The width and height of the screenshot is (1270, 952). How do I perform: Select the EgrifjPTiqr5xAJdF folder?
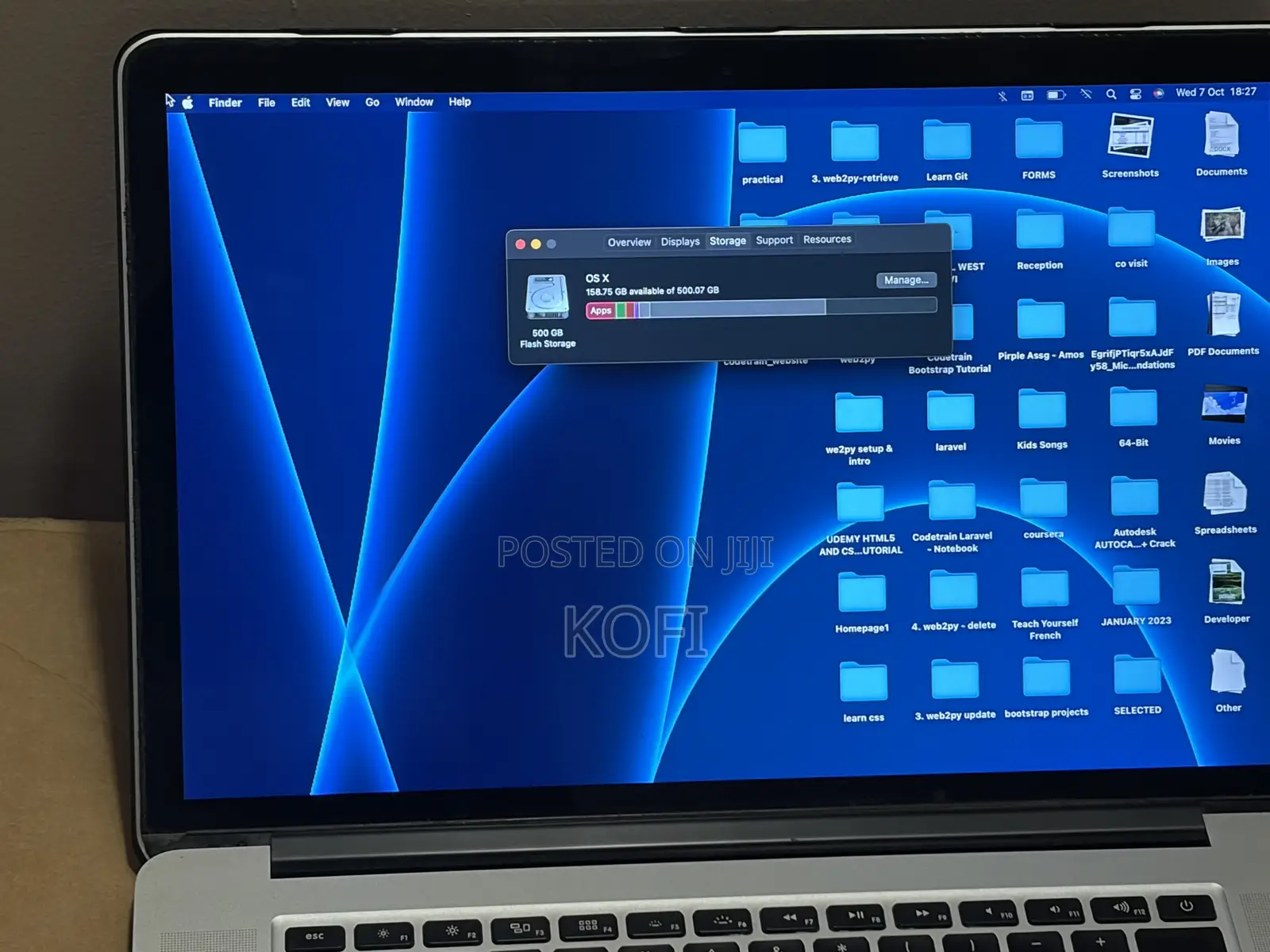point(1133,318)
